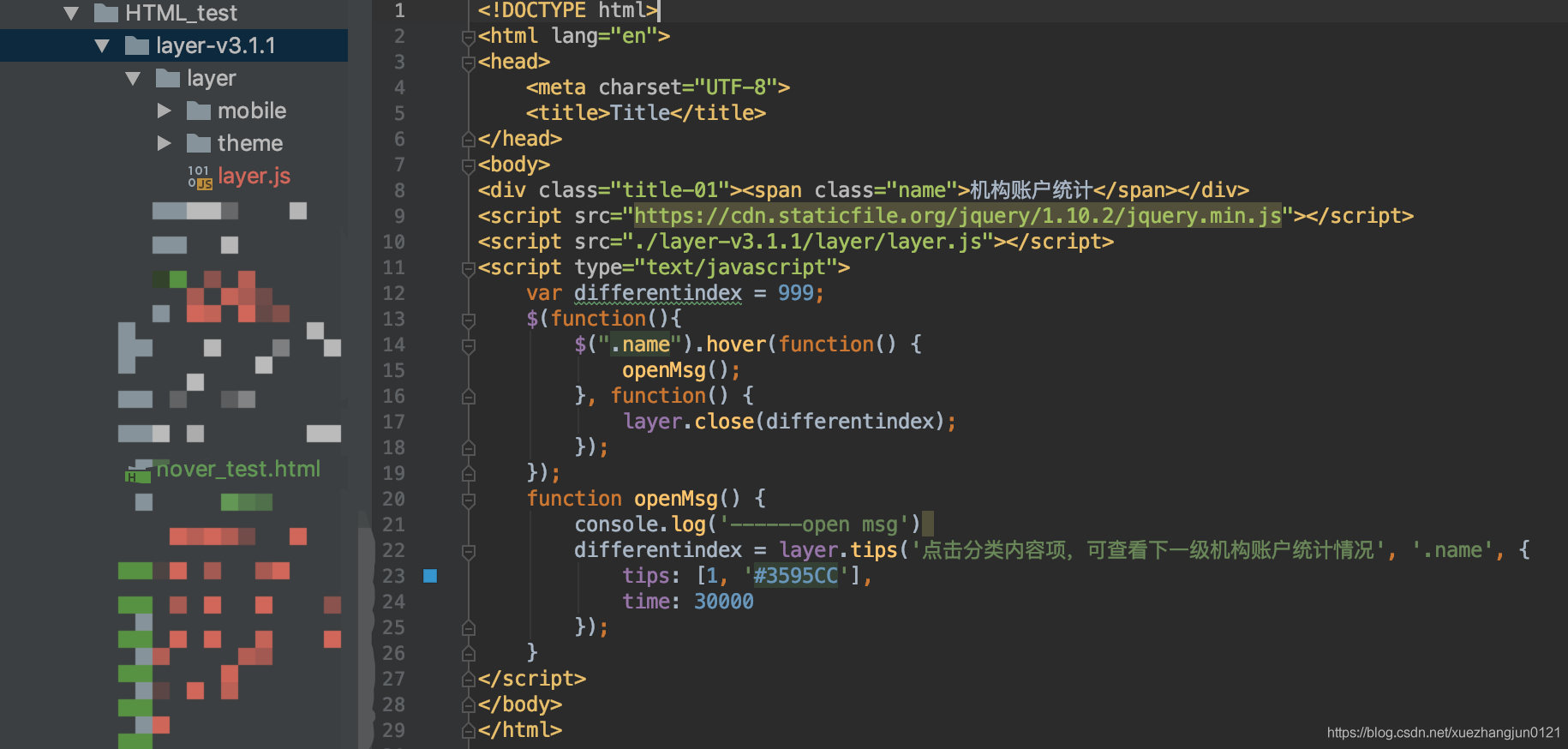Screen dimensions: 1568x749
Task: Expand the theme folder arrow
Action: pos(165,143)
